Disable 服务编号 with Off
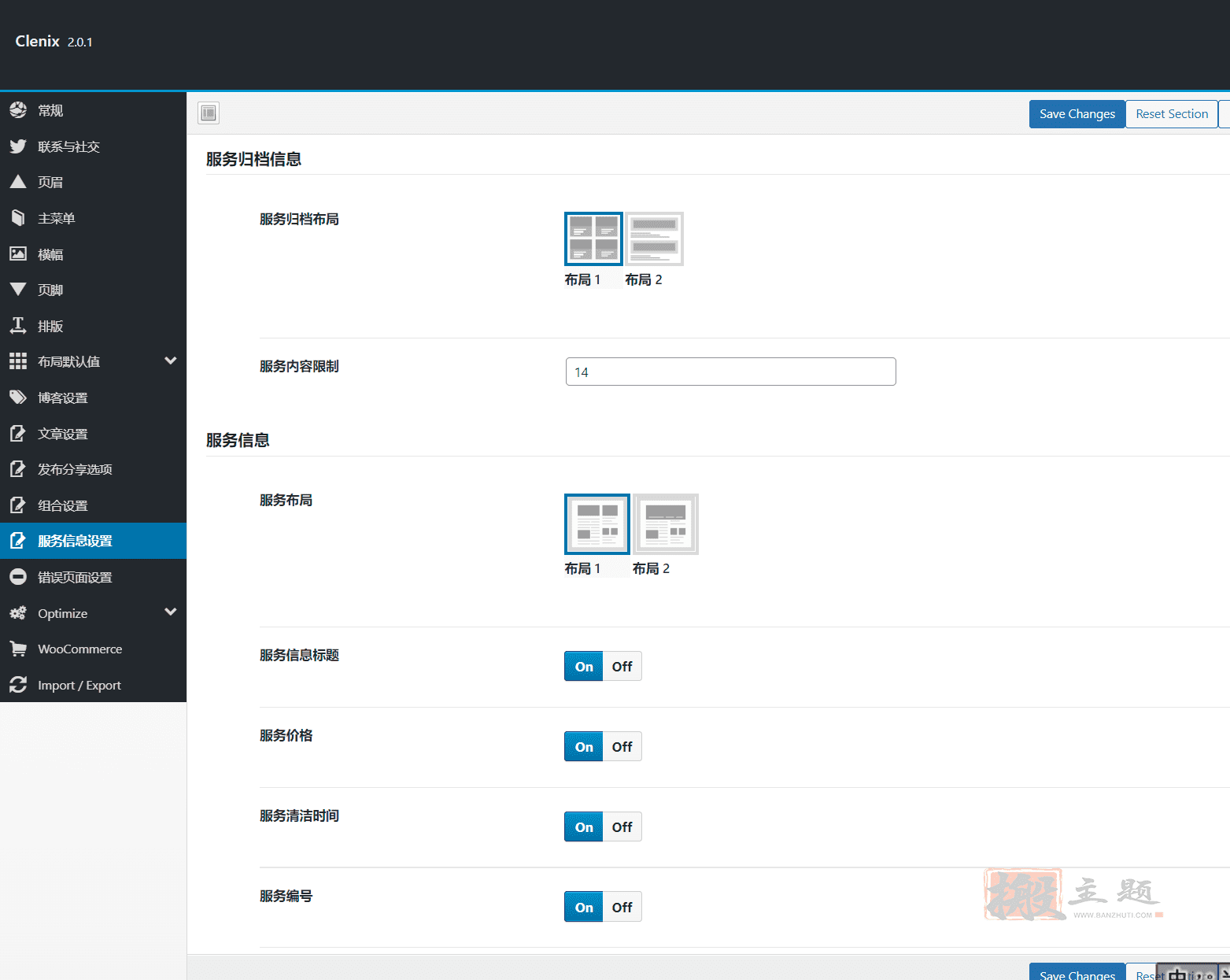This screenshot has height=980, width=1230. click(622, 908)
